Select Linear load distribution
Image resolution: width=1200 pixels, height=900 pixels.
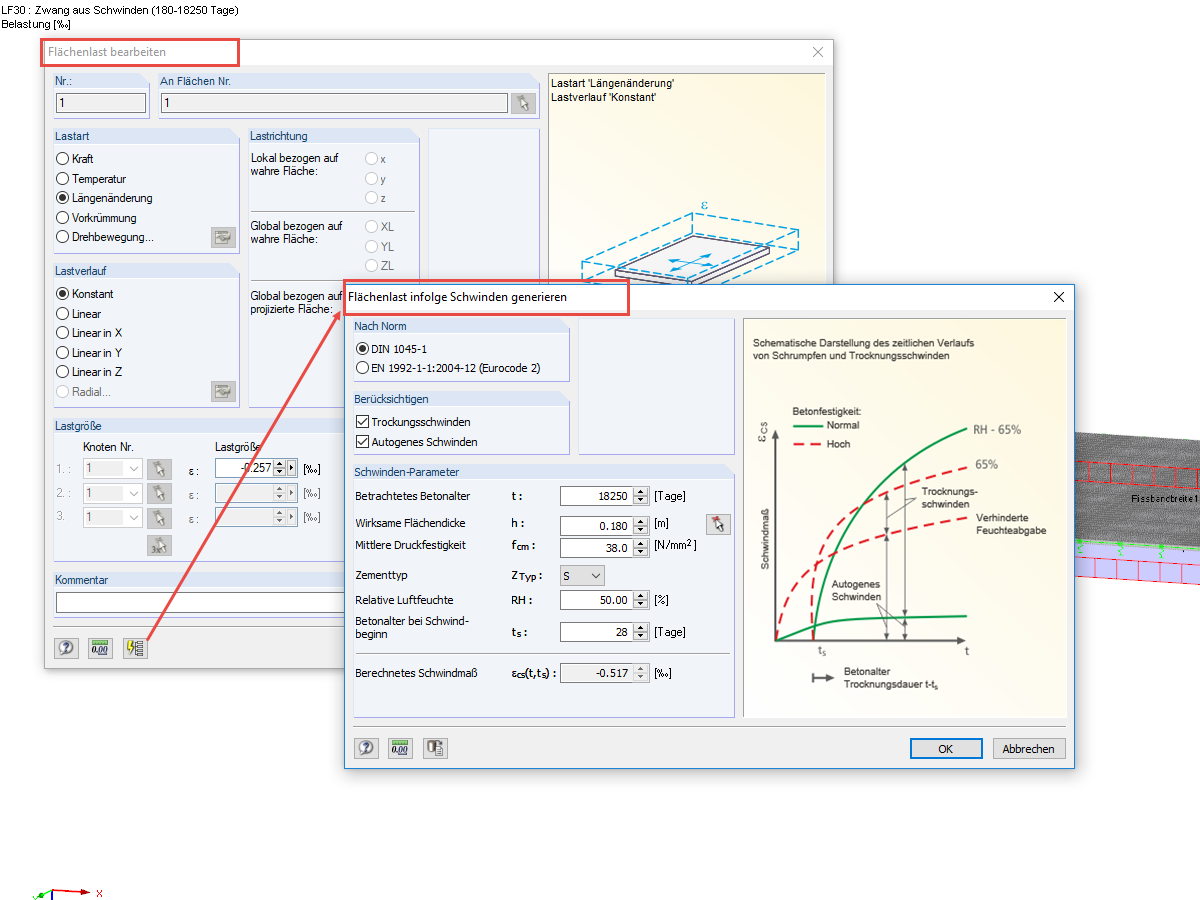point(63,314)
